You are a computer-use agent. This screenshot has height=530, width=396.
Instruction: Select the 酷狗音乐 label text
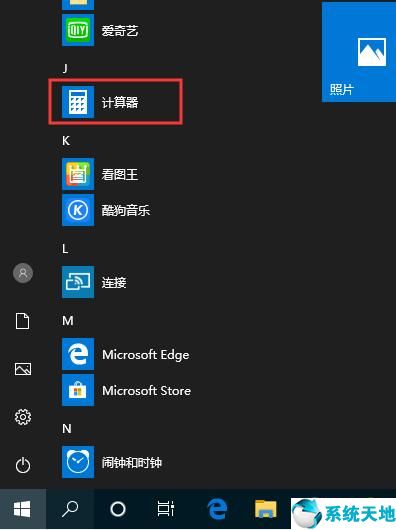tap(126, 210)
